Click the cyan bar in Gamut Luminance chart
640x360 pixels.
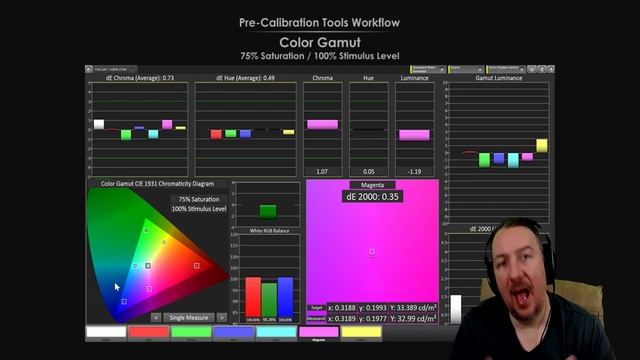click(x=513, y=160)
